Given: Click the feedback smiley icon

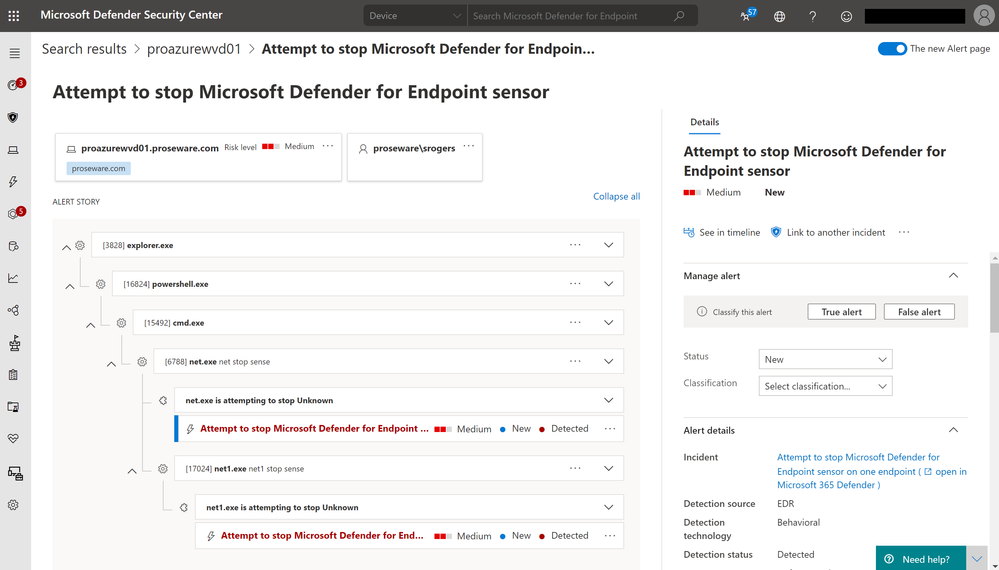Looking at the screenshot, I should click(846, 17).
